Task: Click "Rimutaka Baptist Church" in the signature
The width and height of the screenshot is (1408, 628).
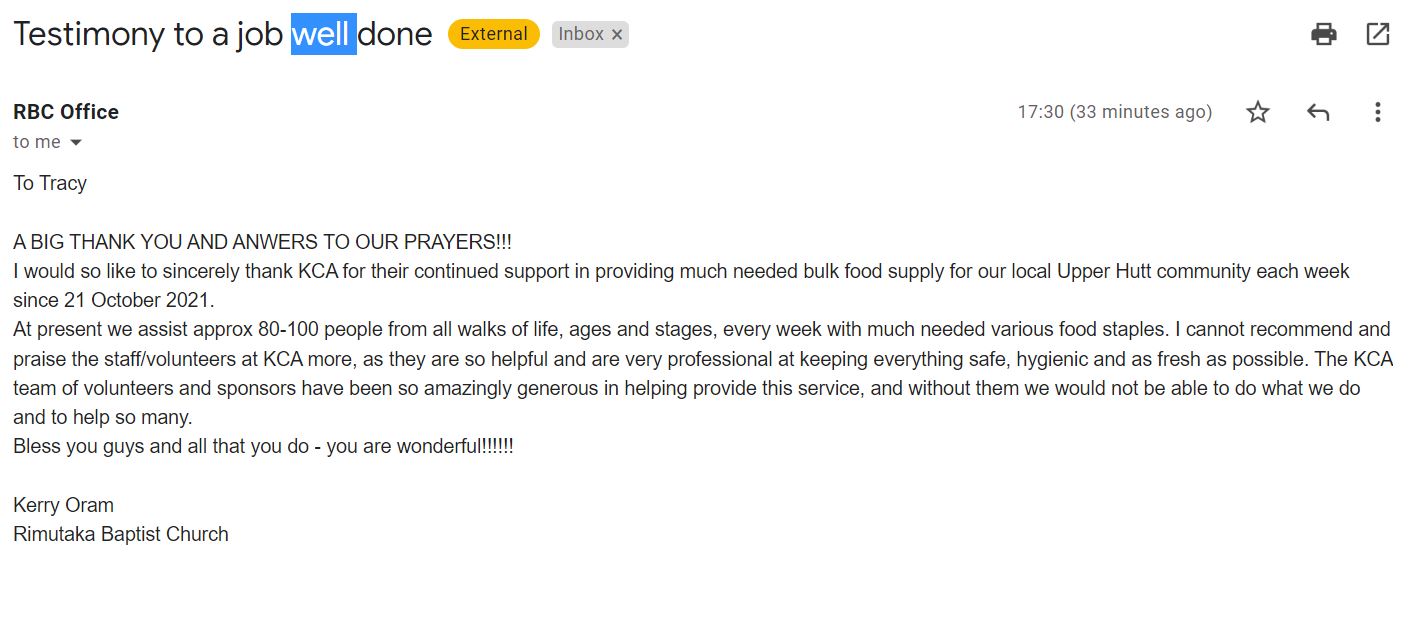Action: (x=120, y=534)
